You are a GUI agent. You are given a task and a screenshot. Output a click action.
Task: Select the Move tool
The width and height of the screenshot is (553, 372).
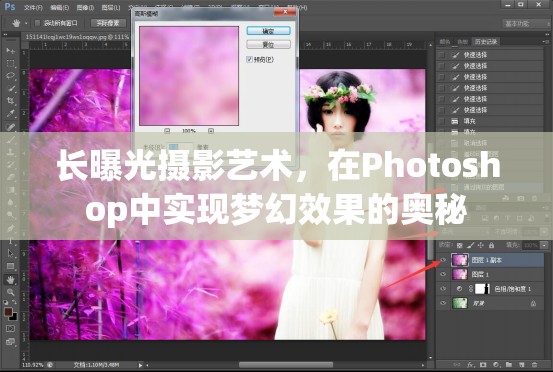[x=11, y=51]
